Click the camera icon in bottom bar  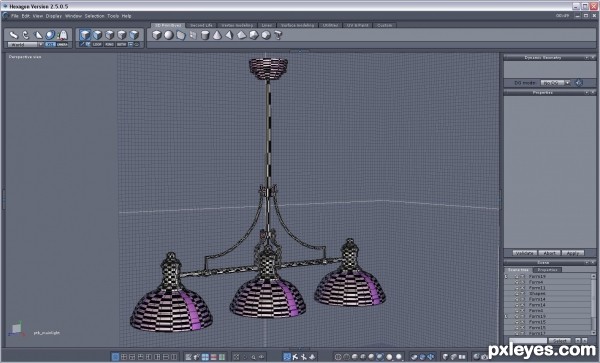[x=484, y=357]
